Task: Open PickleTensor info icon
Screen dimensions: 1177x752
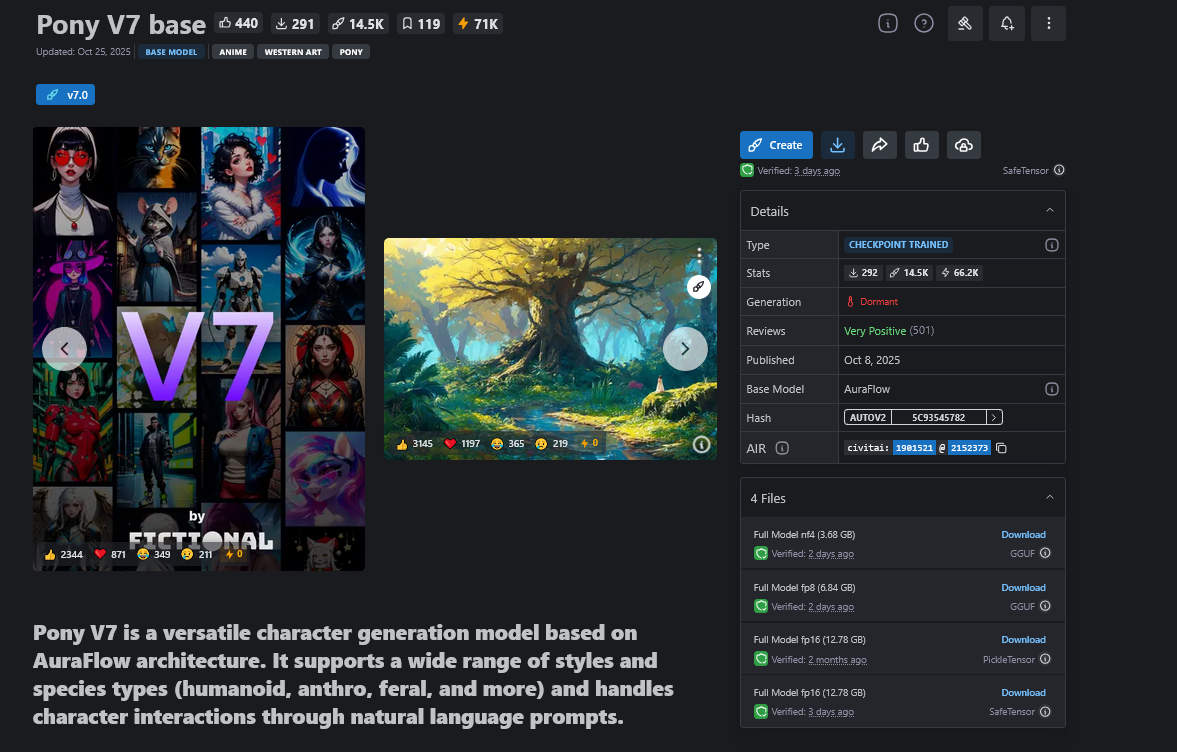Action: (x=1045, y=659)
